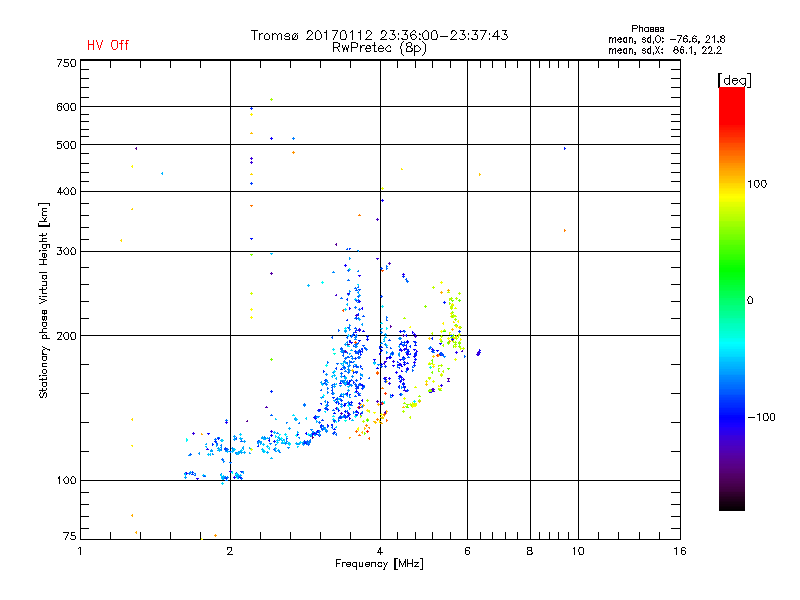Click the y-axis label "750"
This screenshot has width=800, height=600.
pos(66,63)
